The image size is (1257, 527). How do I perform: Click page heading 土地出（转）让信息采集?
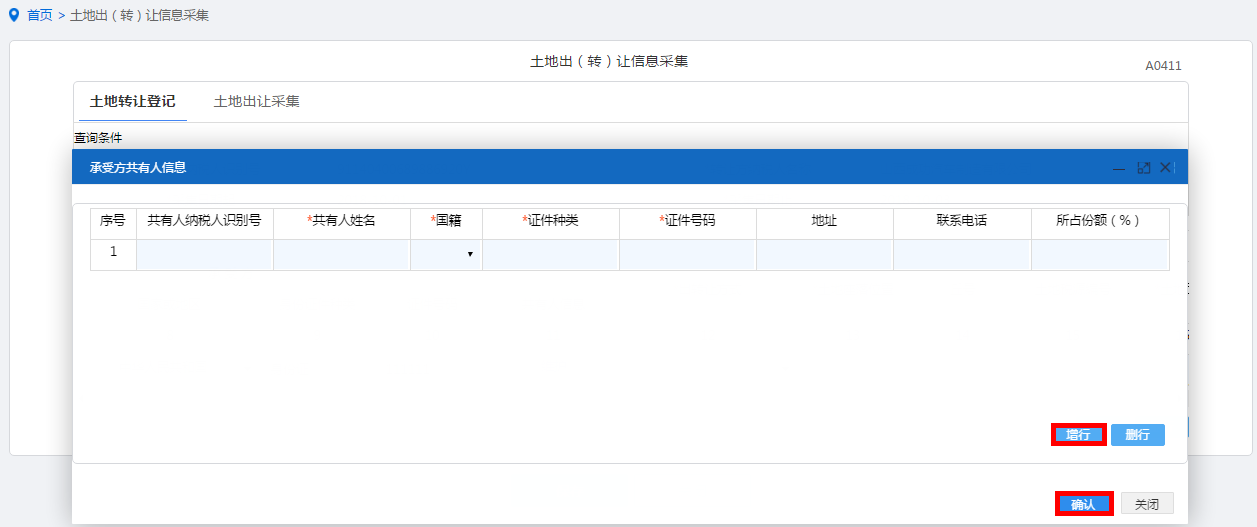coord(609,61)
